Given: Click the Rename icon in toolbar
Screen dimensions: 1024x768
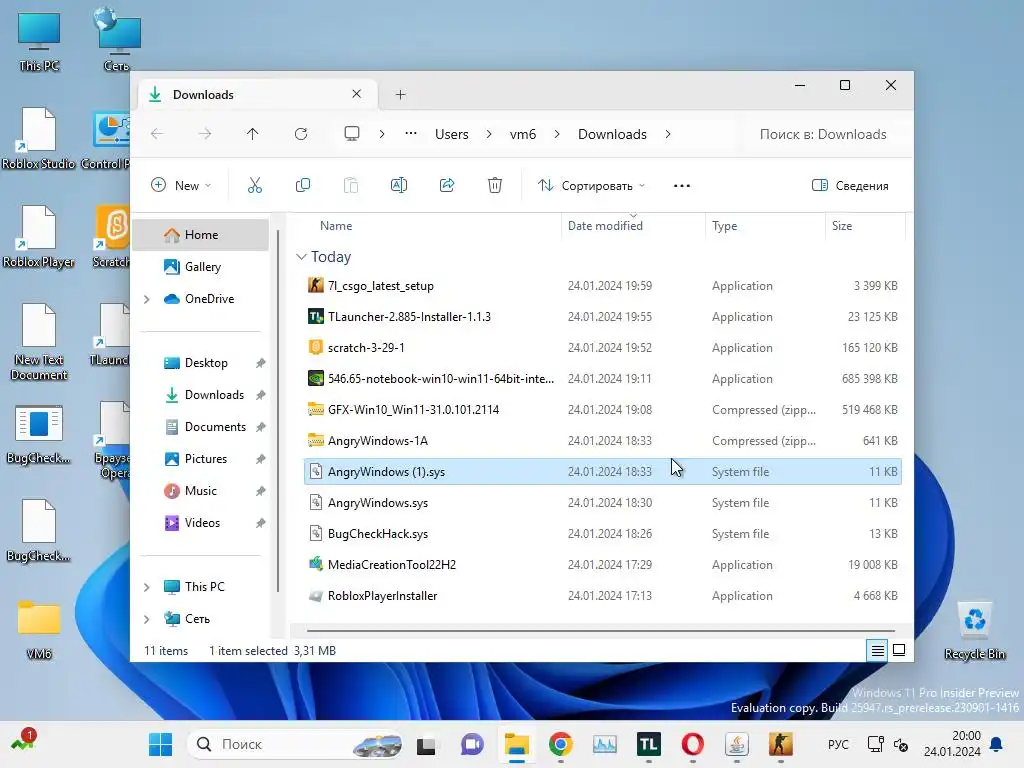Looking at the screenshot, I should coord(398,185).
